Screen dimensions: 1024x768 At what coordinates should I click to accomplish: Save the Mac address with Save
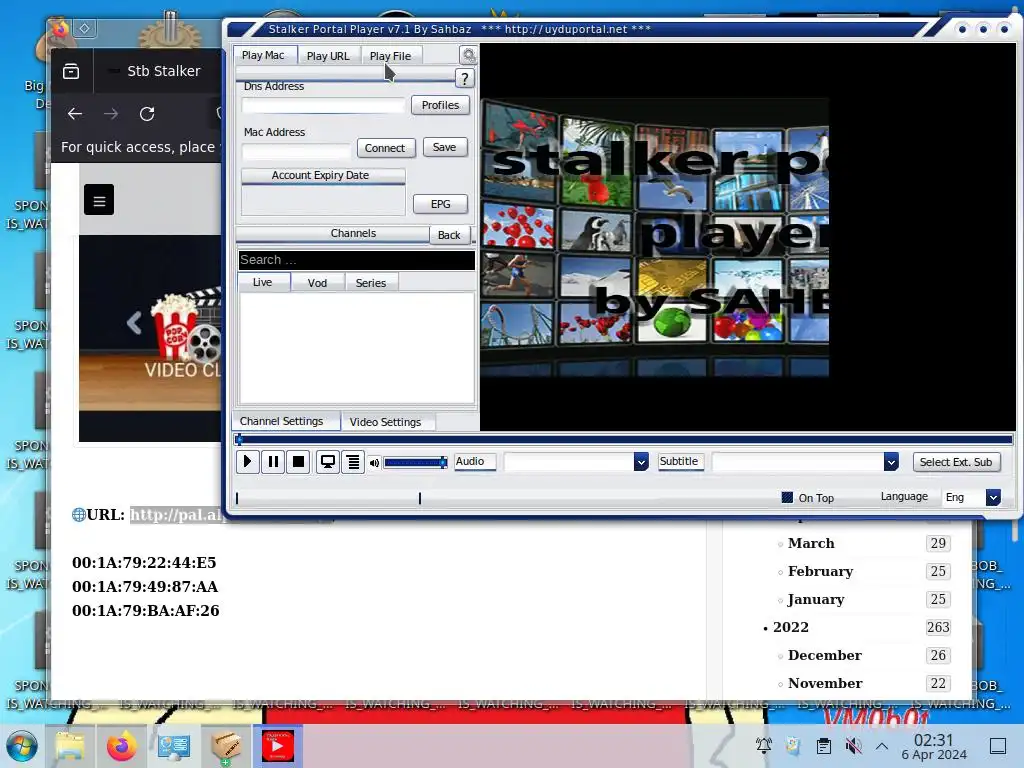point(444,147)
